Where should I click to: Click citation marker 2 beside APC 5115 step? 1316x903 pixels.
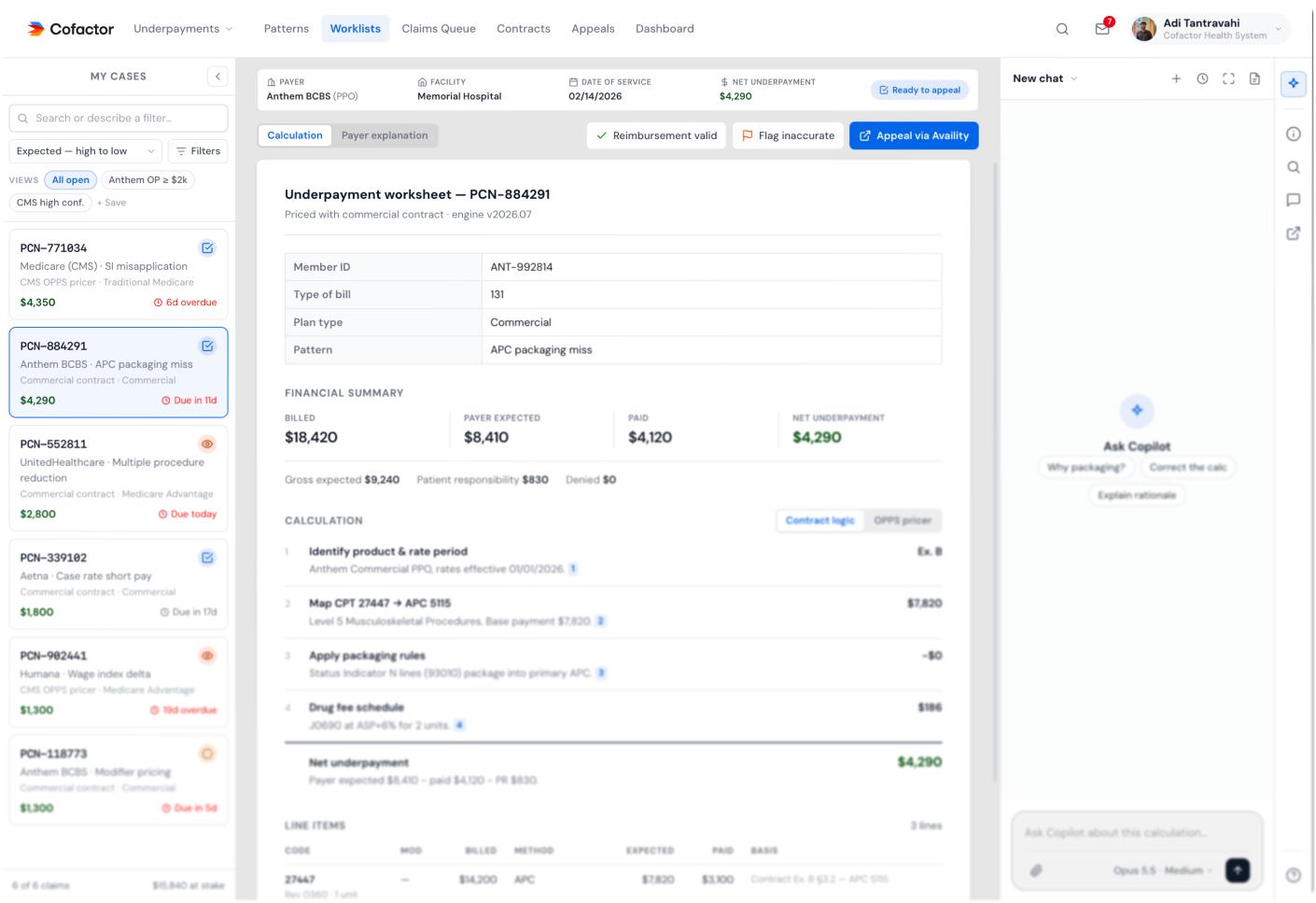click(x=601, y=621)
